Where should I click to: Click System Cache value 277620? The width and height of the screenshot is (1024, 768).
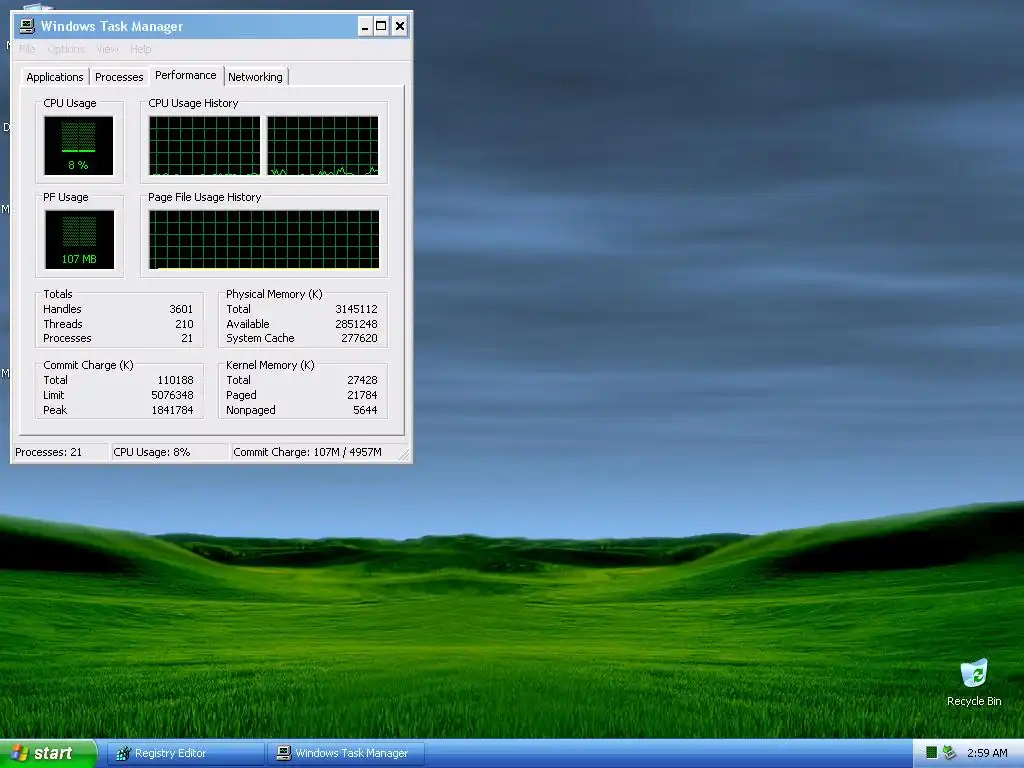tap(359, 338)
